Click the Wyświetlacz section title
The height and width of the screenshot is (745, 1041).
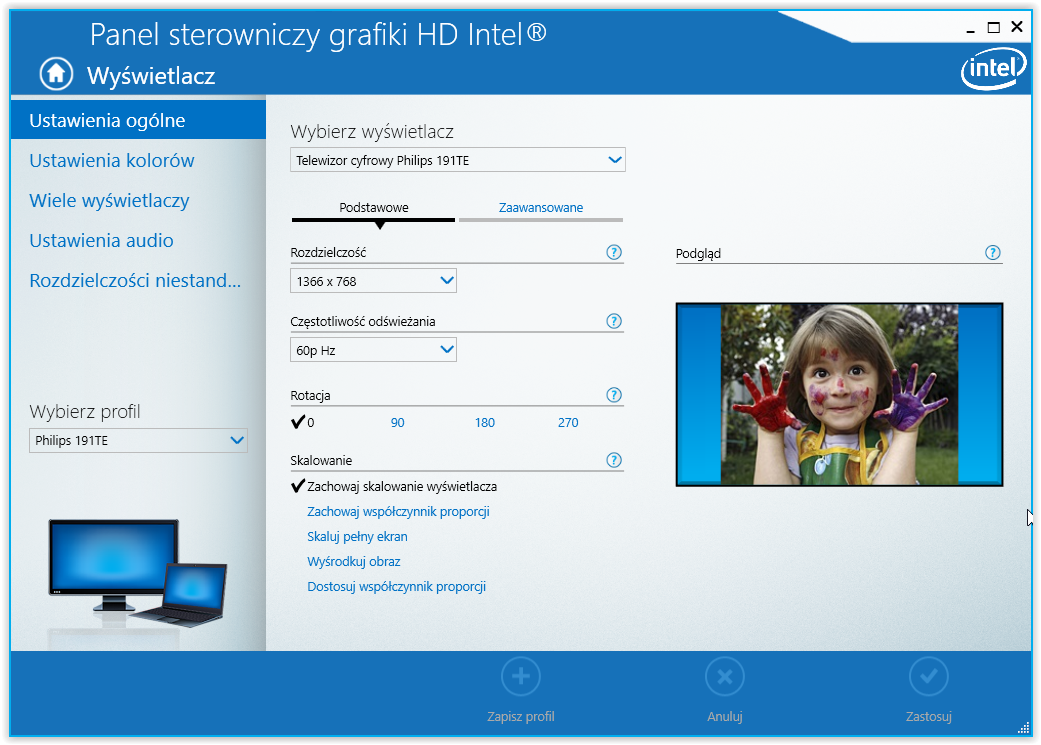pos(151,76)
